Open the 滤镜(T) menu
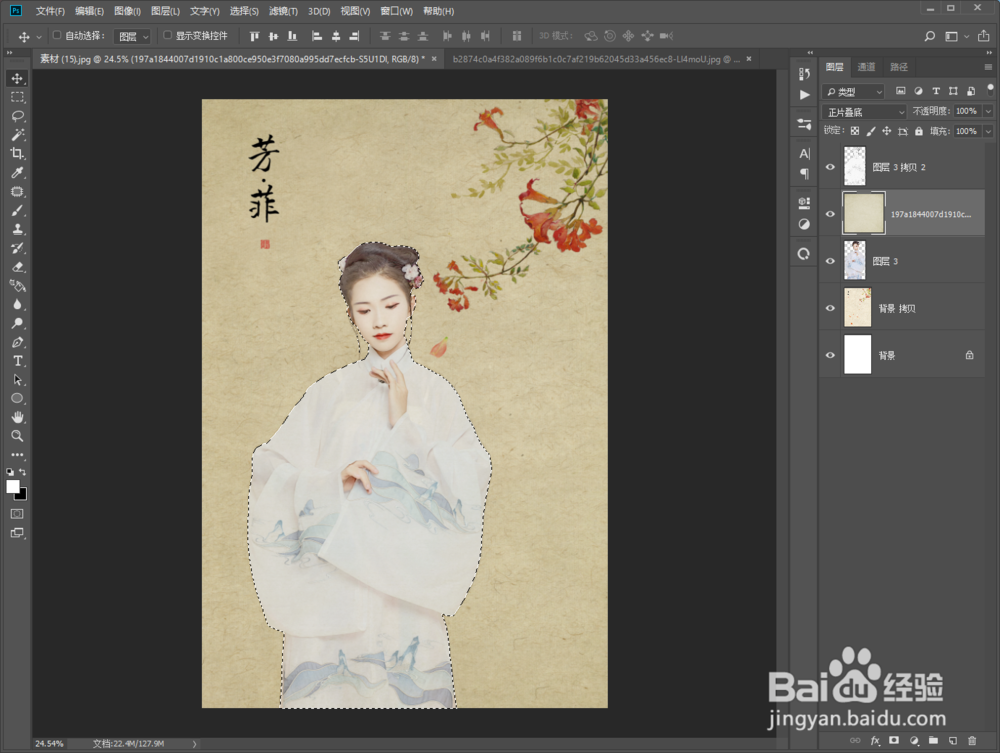Screen dimensions: 1000x753 point(283,11)
